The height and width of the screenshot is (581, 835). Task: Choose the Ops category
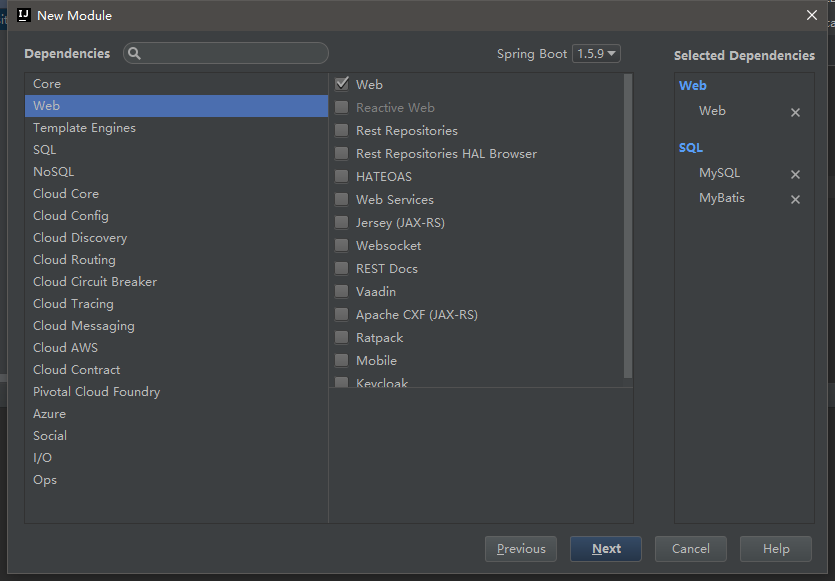(176, 479)
